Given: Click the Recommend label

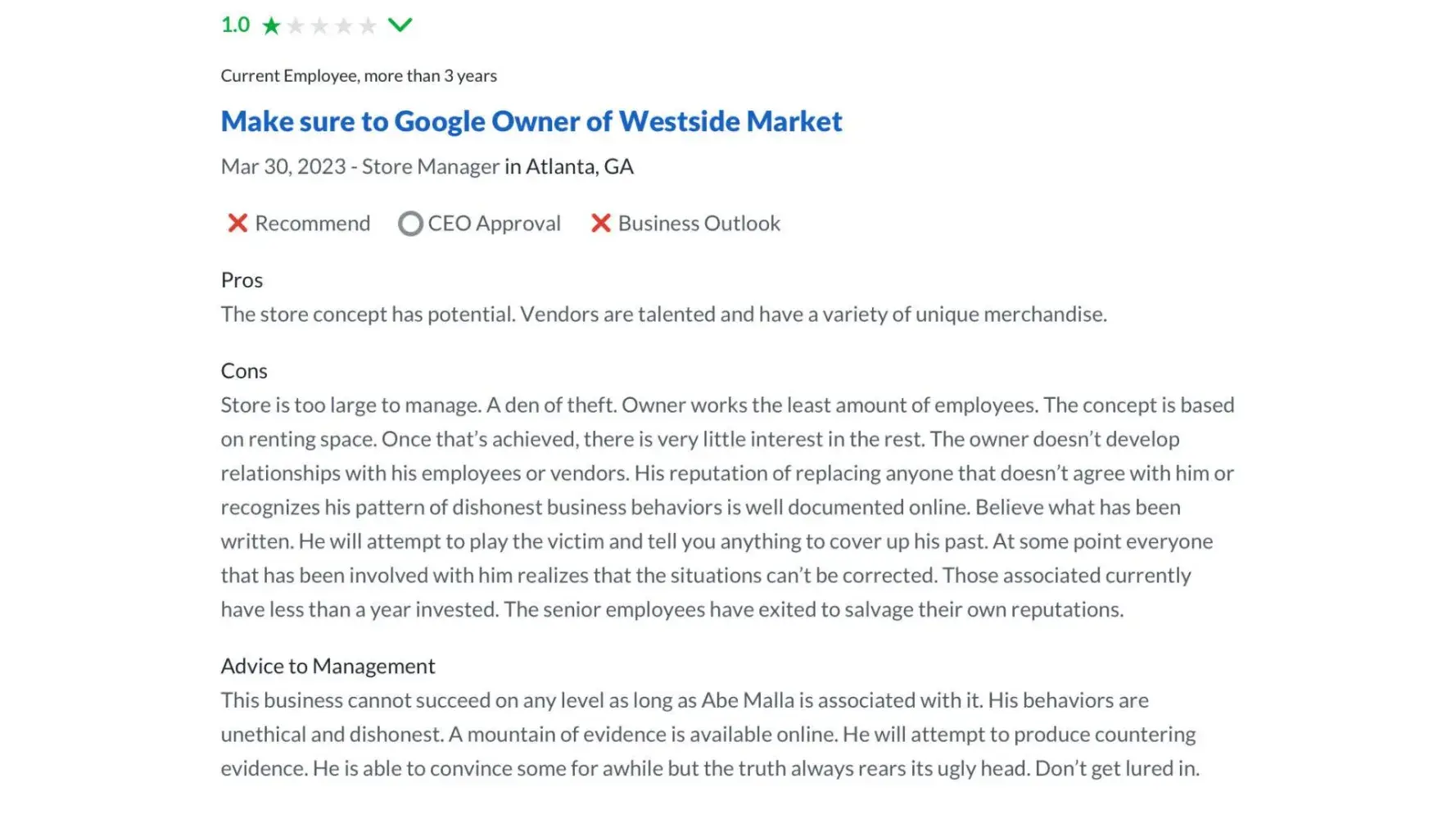Looking at the screenshot, I should (312, 224).
